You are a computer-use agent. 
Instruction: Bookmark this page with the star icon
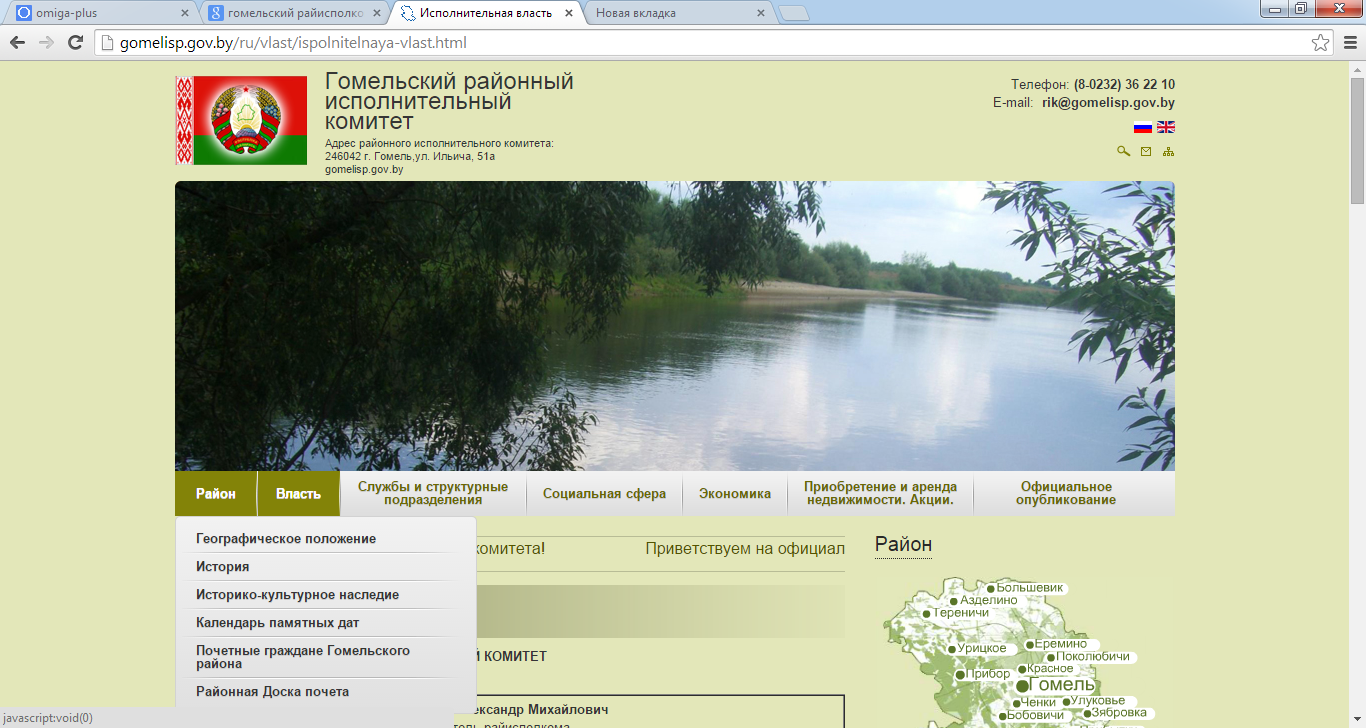(x=1320, y=43)
